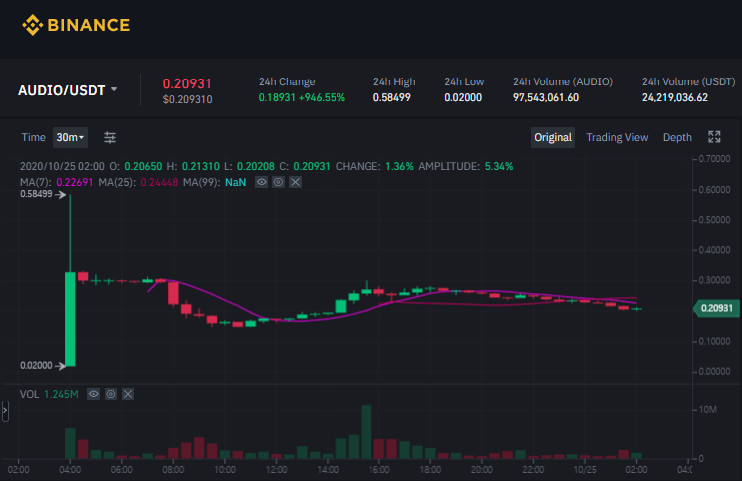
Task: Switch to the Trading View tab
Action: tap(617, 137)
